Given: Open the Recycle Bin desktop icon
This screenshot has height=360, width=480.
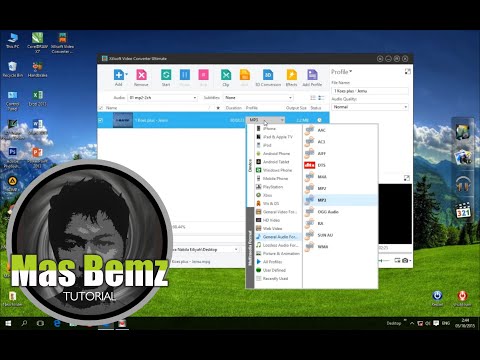Looking at the screenshot, I should click(13, 69).
